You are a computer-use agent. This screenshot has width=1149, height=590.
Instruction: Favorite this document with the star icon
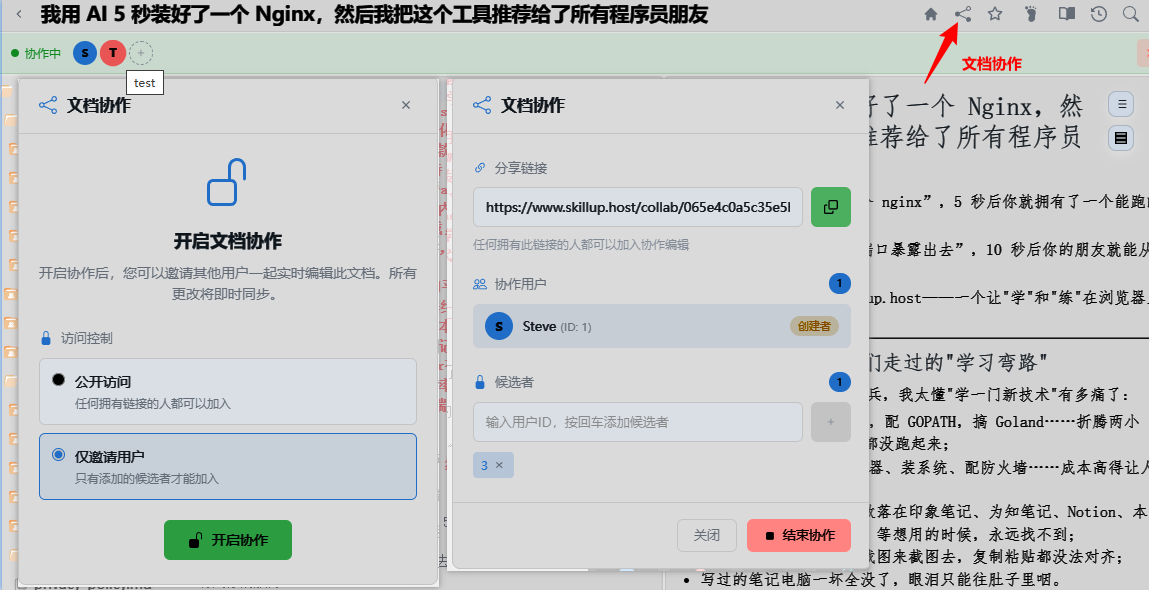click(x=994, y=14)
